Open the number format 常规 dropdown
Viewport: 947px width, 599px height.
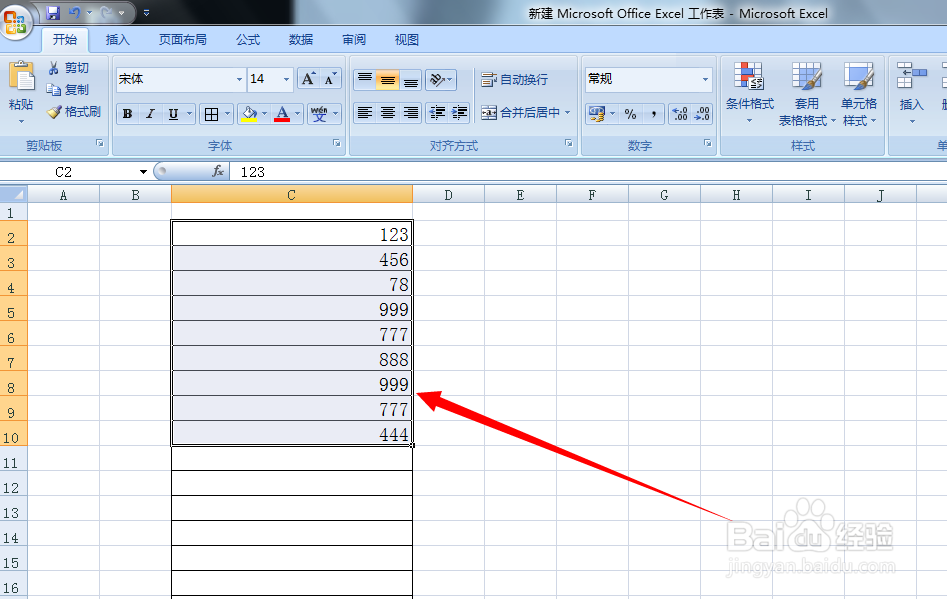pyautogui.click(x=705, y=79)
